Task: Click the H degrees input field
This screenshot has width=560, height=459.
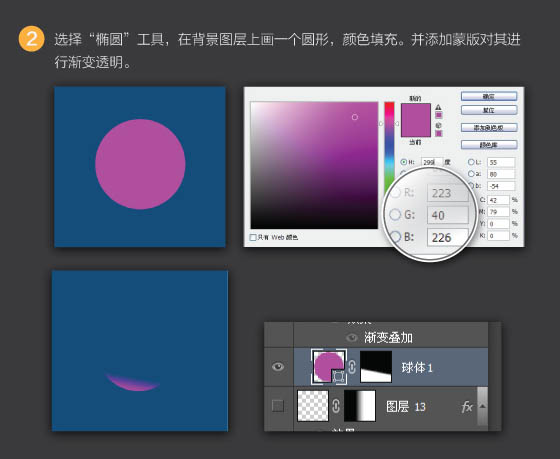Action: pyautogui.click(x=431, y=162)
